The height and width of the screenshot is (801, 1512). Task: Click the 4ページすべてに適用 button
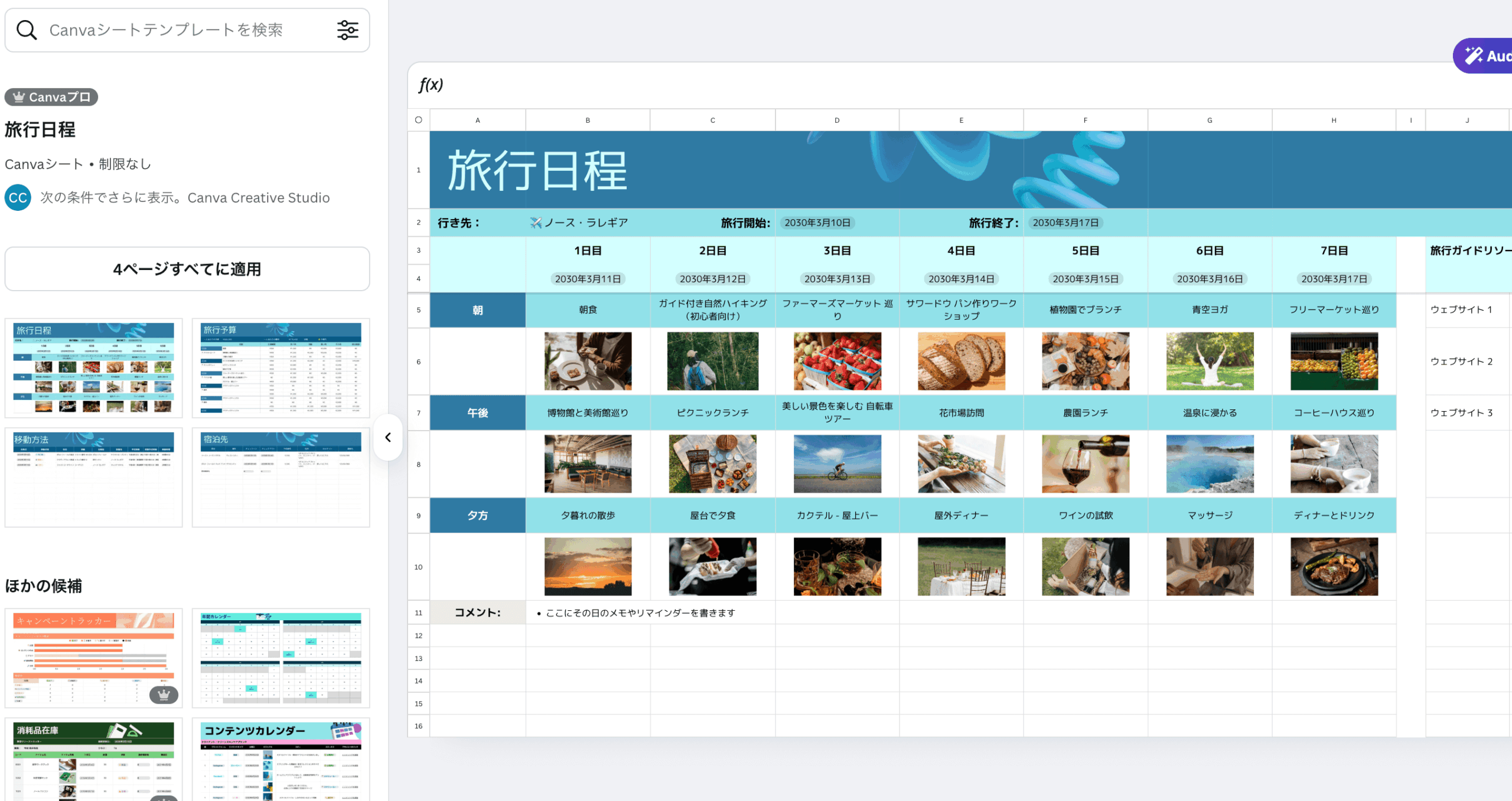click(x=187, y=269)
